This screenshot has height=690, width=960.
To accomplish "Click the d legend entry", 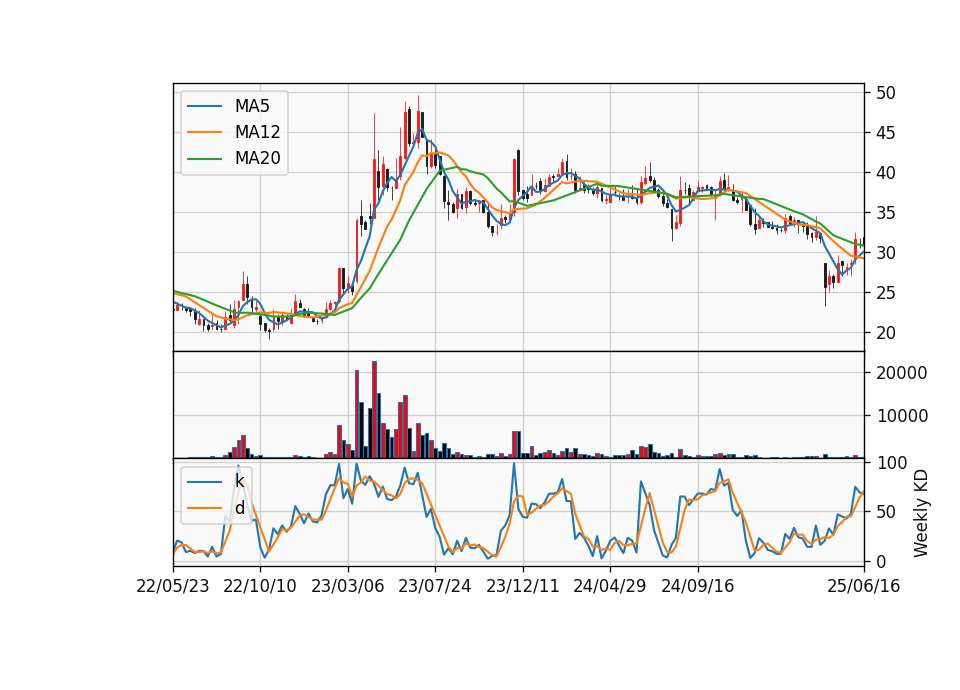I will [x=216, y=508].
